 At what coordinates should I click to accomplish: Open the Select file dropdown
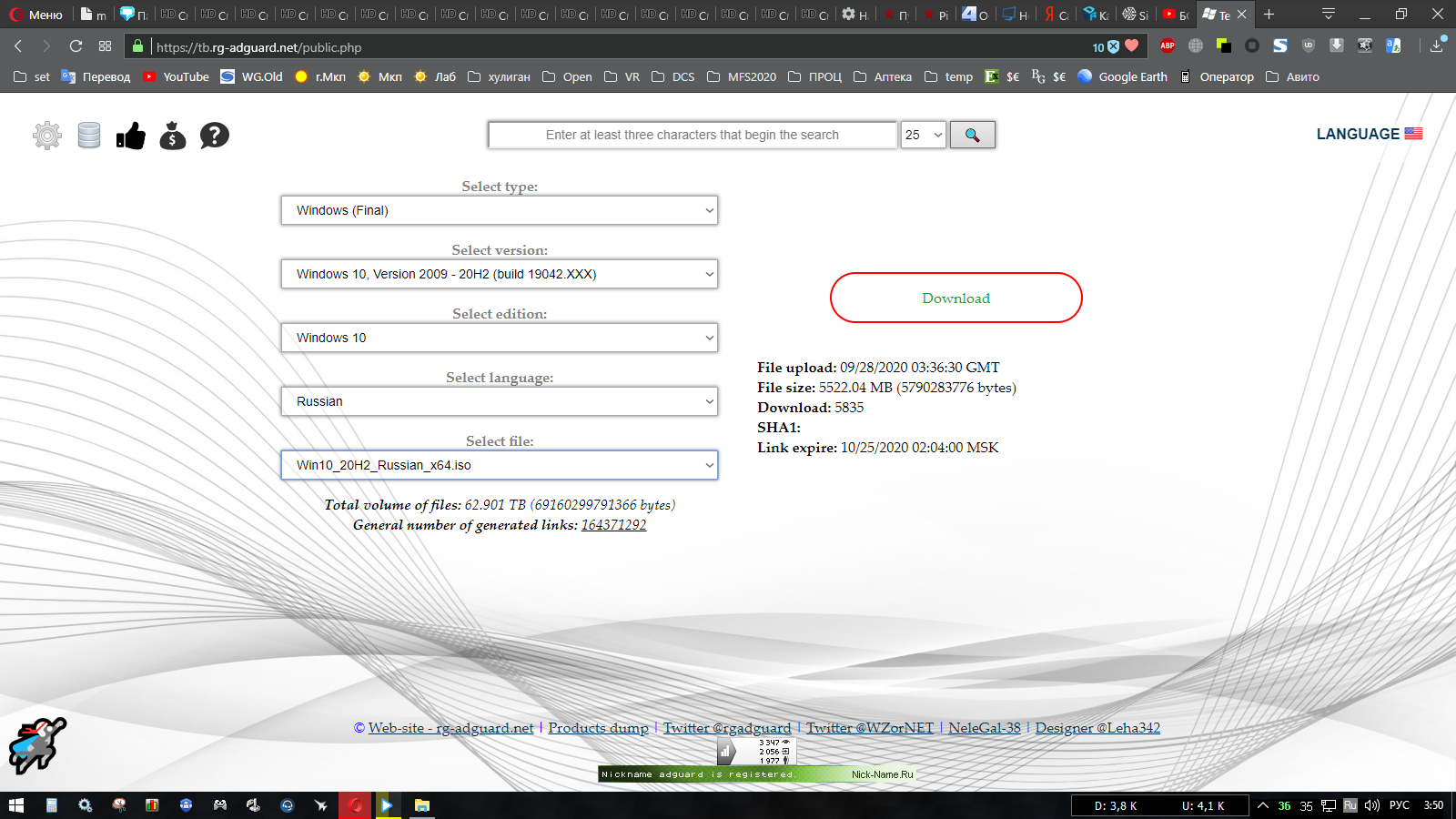coord(500,465)
